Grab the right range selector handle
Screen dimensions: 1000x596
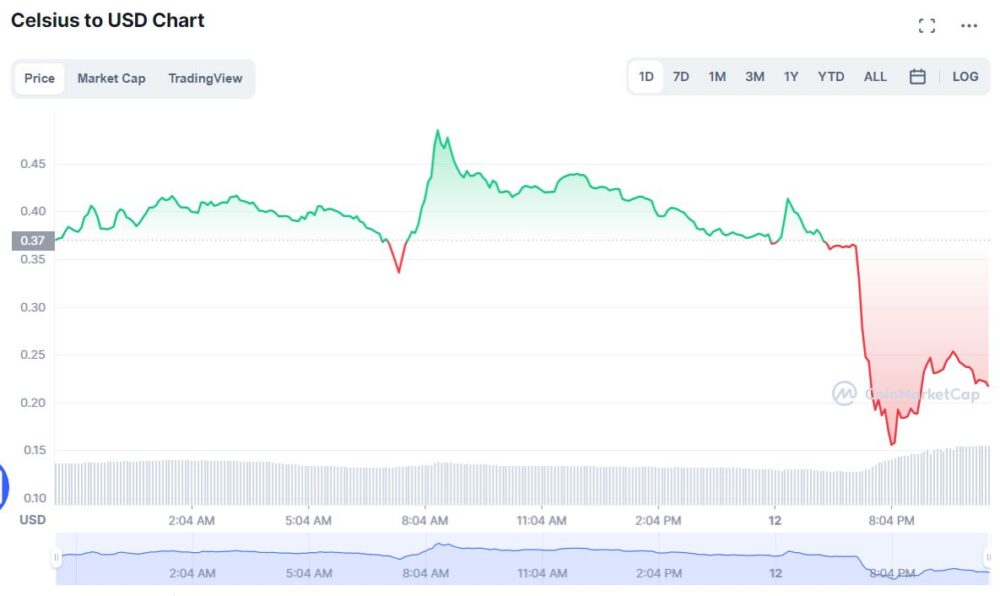coord(988,557)
